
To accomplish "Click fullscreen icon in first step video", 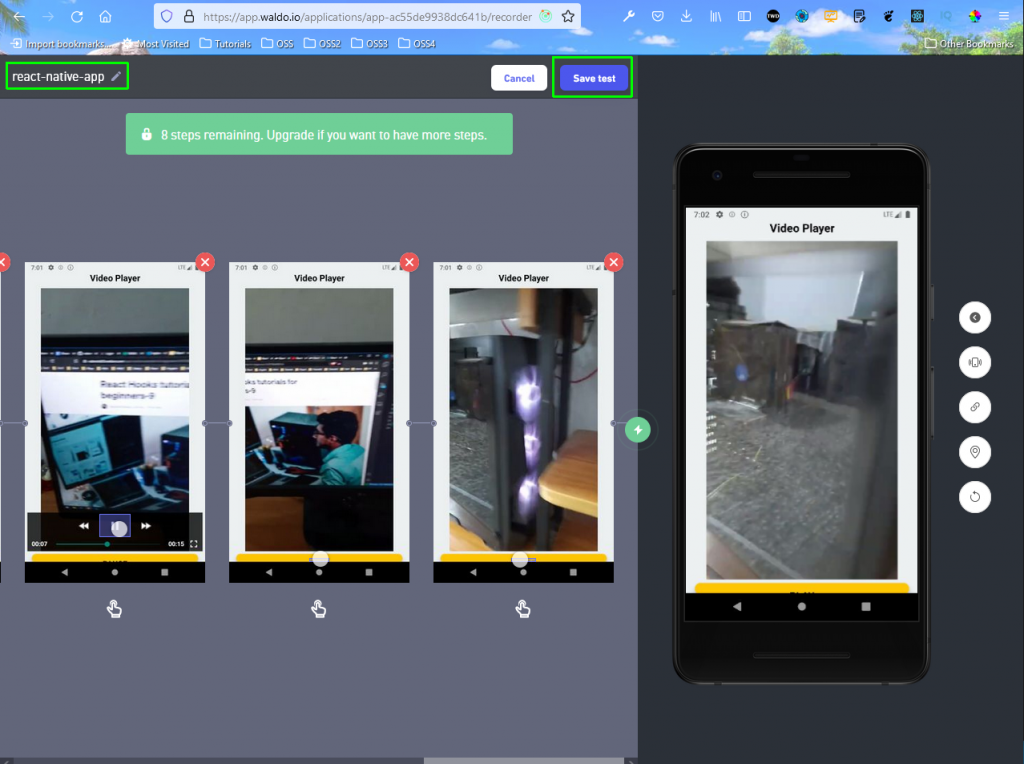I will coord(194,543).
